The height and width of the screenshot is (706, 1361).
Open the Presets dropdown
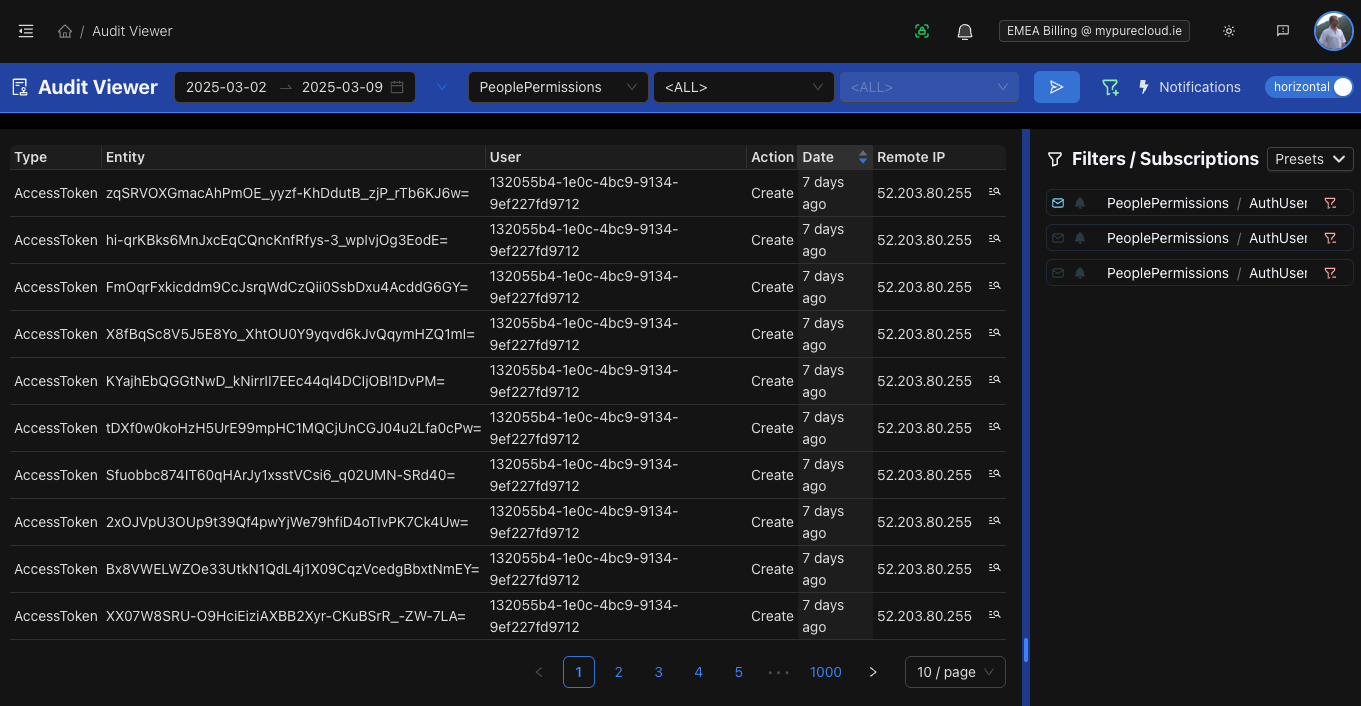click(1310, 159)
